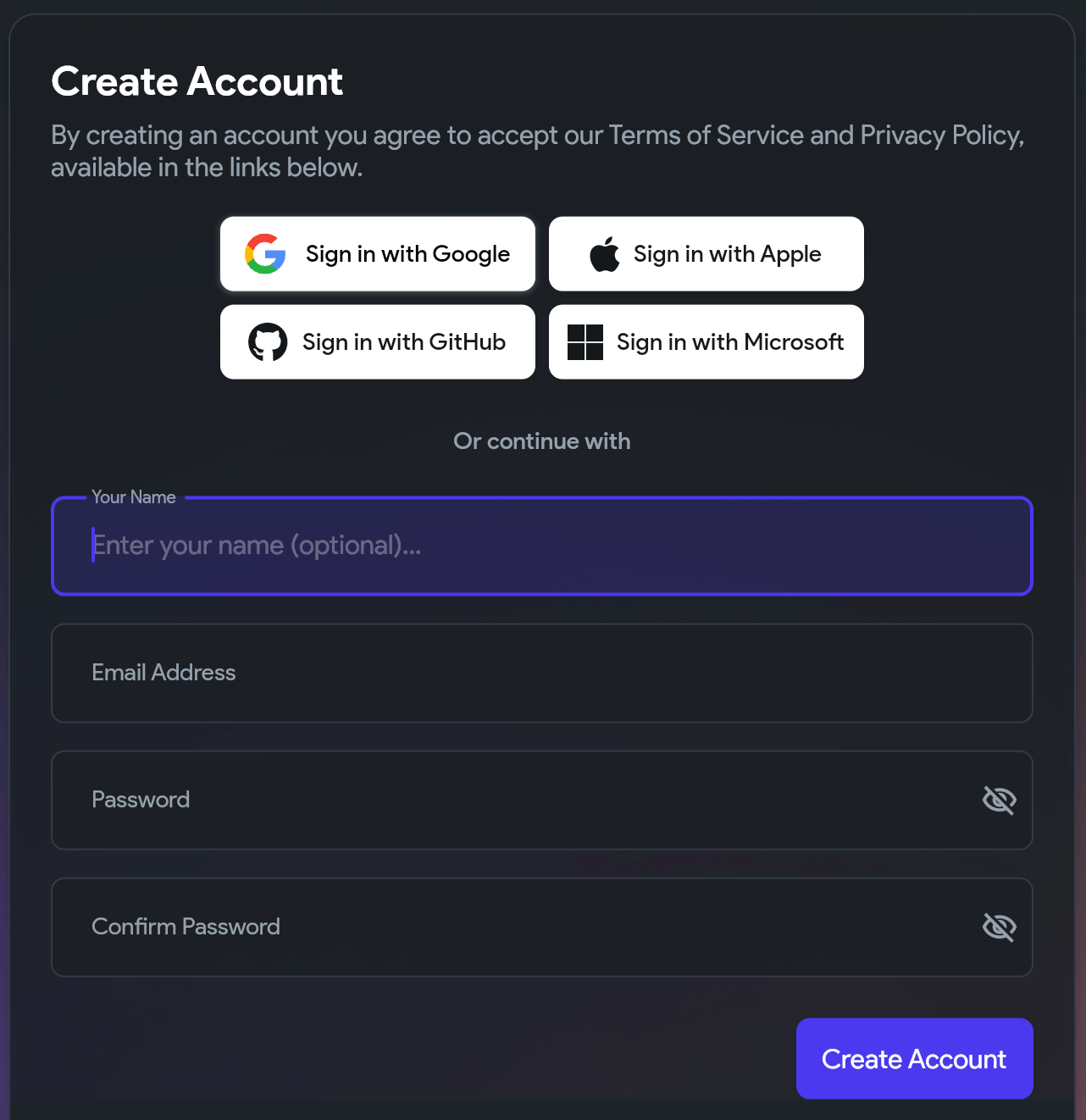Image resolution: width=1086 pixels, height=1120 pixels.
Task: Click Privacy Policy in the description
Action: [x=940, y=136]
